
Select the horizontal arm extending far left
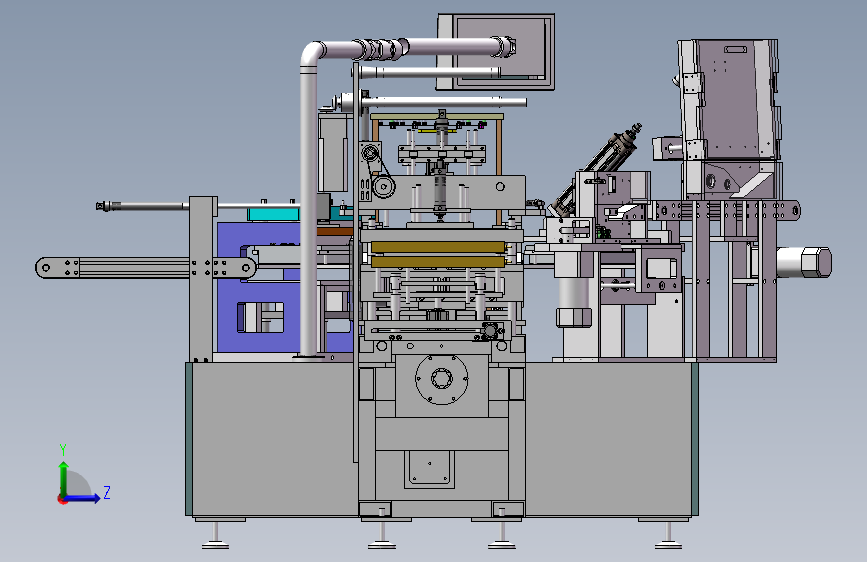[145, 268]
